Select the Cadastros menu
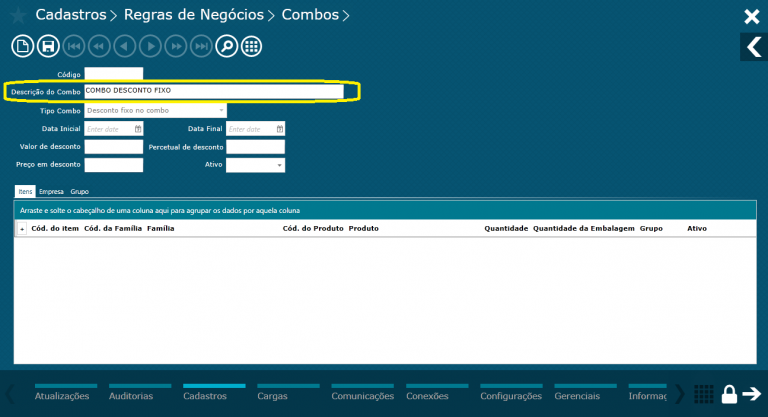This screenshot has width=768, height=417. pyautogui.click(x=205, y=396)
